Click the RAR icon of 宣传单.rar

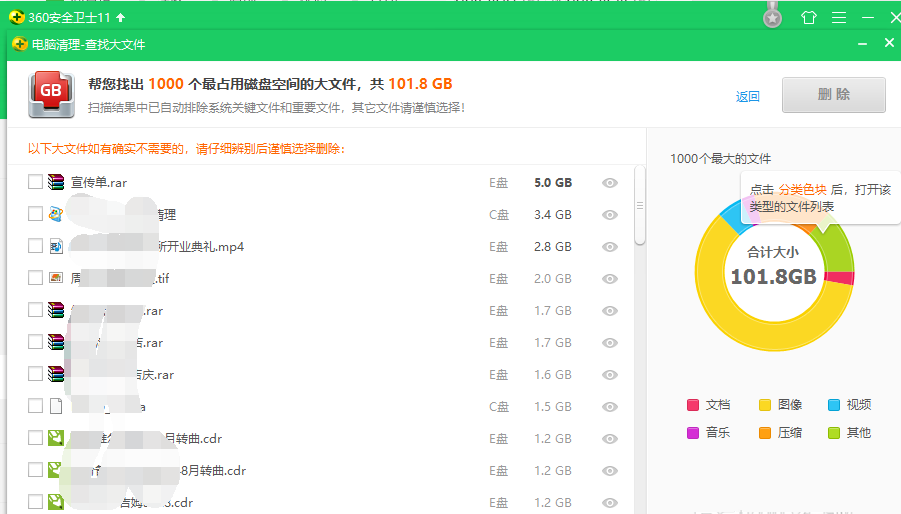[x=56, y=182]
